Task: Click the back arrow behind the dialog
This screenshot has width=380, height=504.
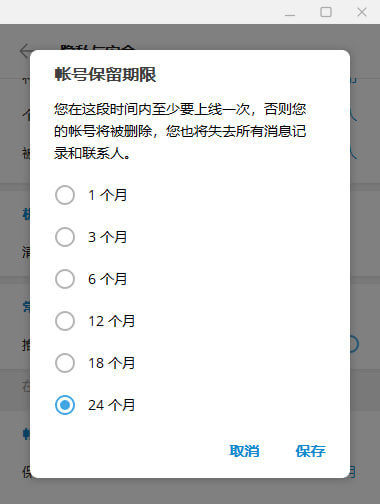Action: (x=25, y=51)
